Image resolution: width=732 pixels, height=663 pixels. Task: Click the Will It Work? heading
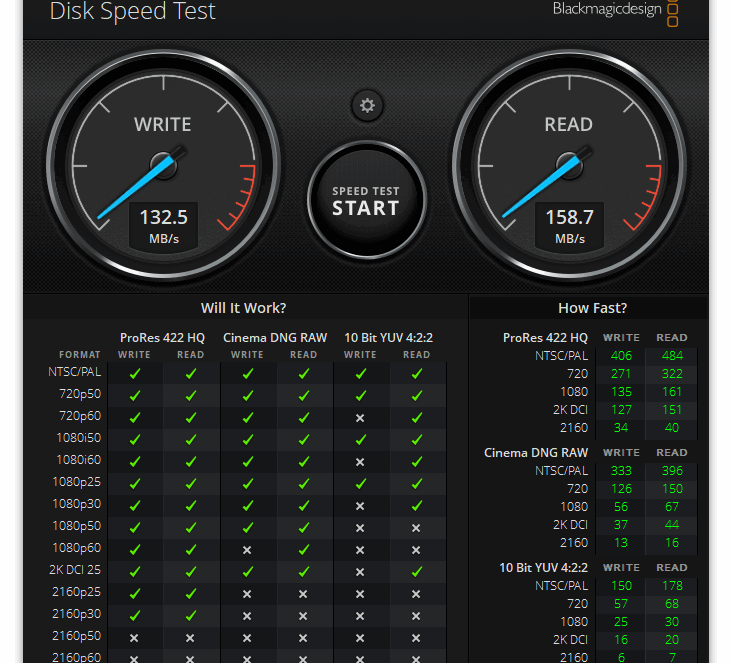tap(243, 308)
